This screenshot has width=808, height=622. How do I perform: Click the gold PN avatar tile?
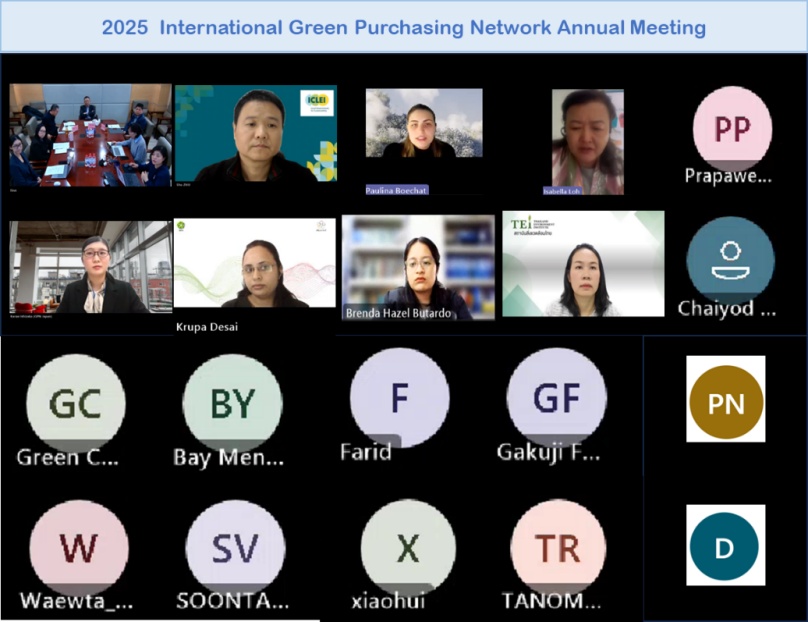click(727, 400)
